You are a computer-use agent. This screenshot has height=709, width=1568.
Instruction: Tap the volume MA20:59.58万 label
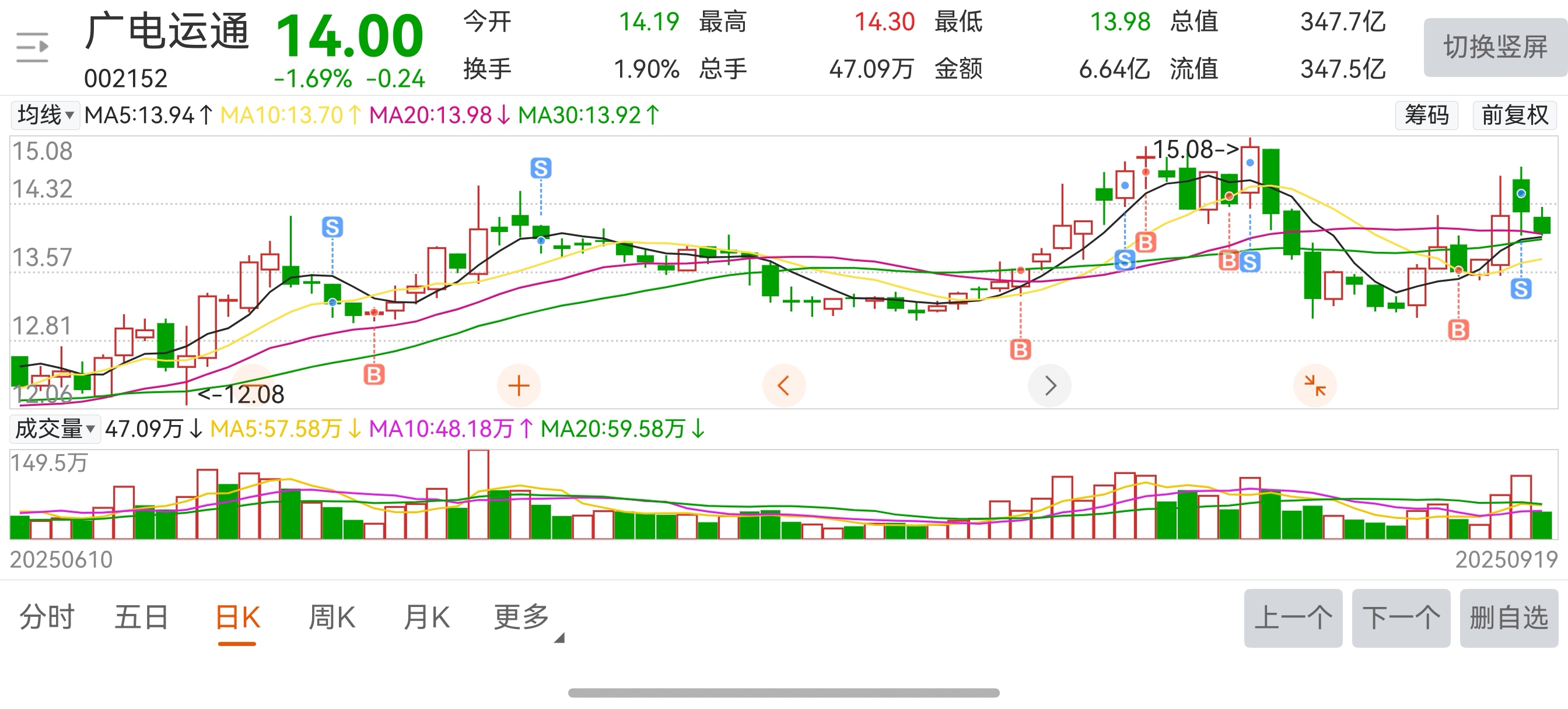624,429
